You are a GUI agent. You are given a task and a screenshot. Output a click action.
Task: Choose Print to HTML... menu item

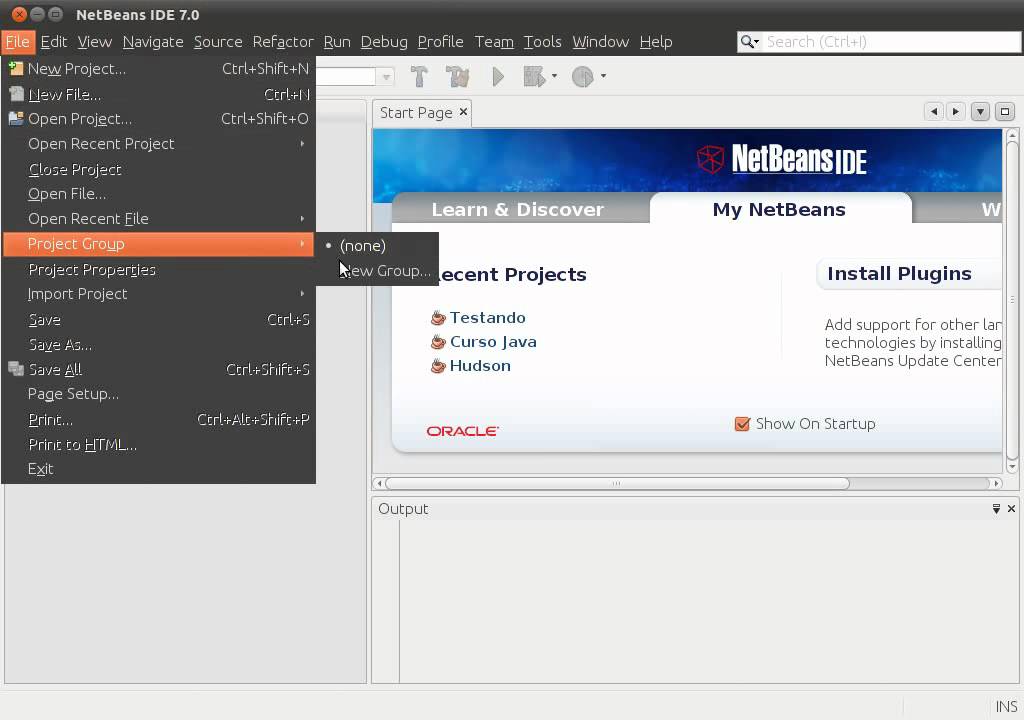(159, 444)
